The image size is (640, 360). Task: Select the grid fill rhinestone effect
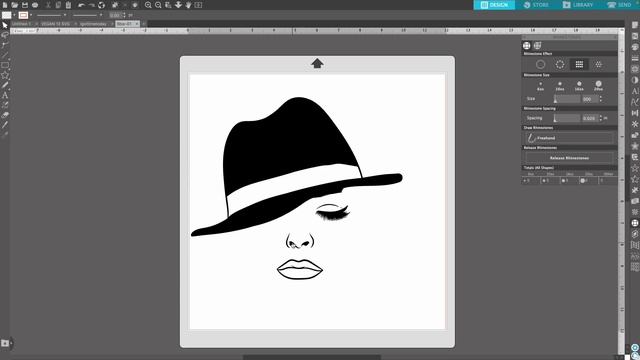pos(579,64)
